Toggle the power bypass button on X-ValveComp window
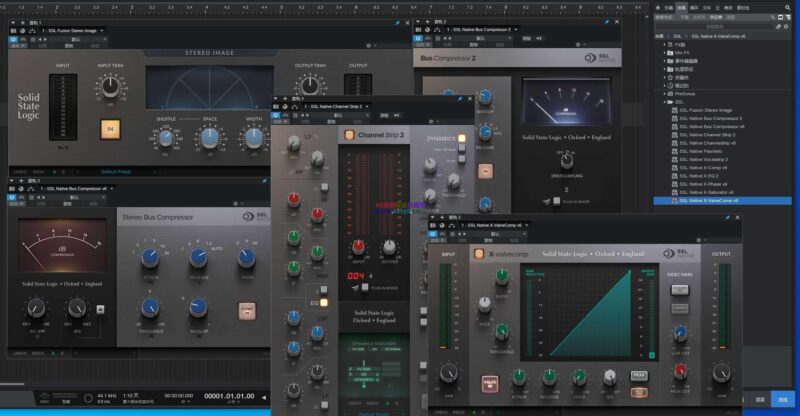The image size is (800, 416). (433, 234)
